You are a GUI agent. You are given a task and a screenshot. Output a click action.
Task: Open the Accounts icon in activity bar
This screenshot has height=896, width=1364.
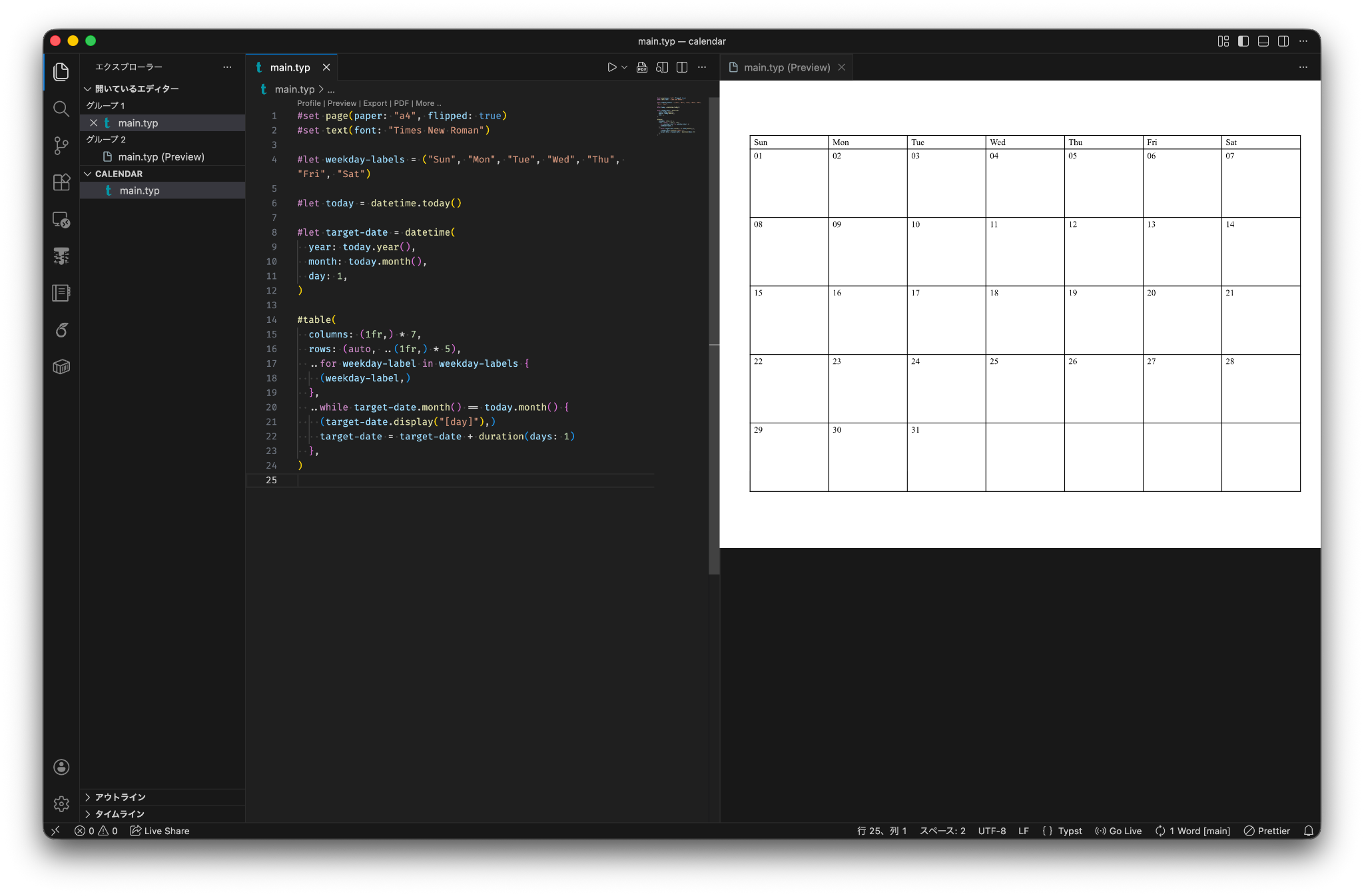[61, 767]
